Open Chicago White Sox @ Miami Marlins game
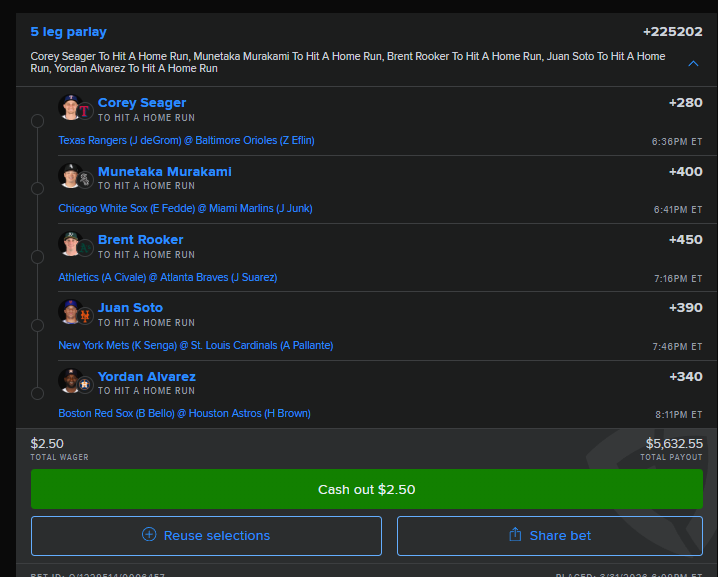 pos(185,208)
